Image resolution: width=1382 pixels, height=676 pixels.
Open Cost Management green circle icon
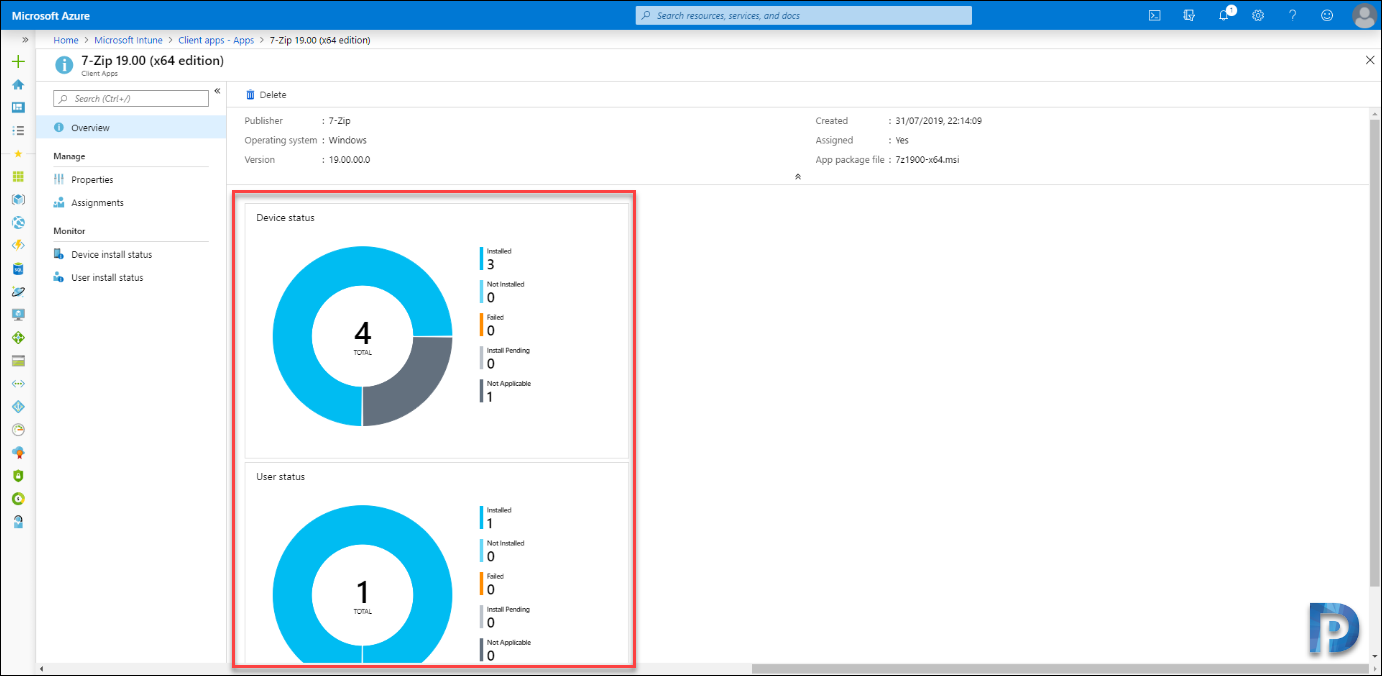click(18, 498)
